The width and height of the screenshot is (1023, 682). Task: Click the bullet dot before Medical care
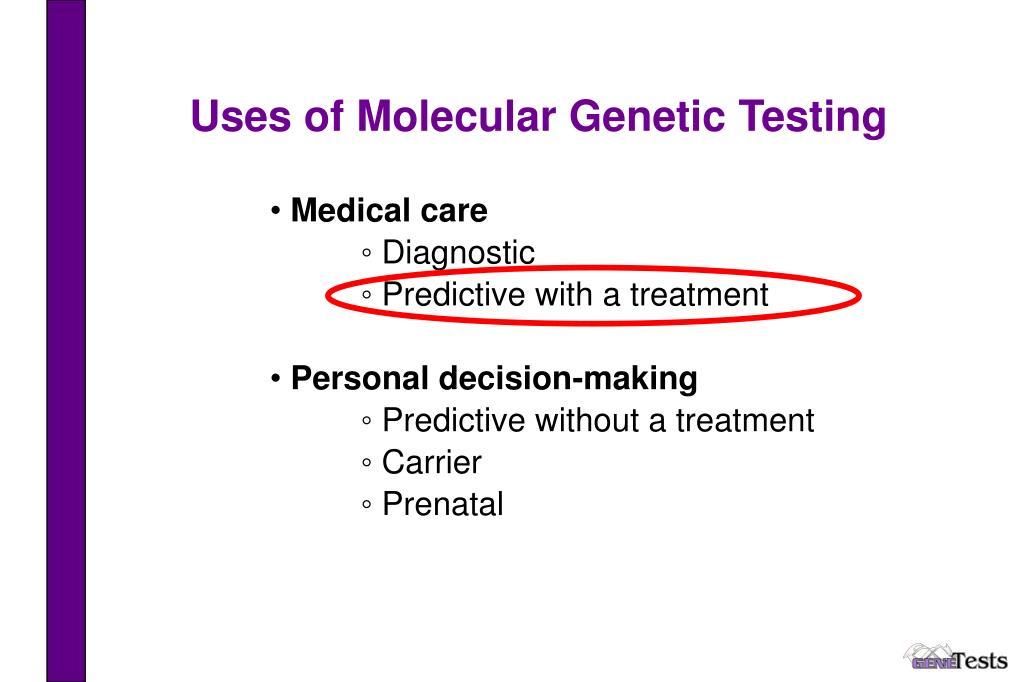(276, 211)
